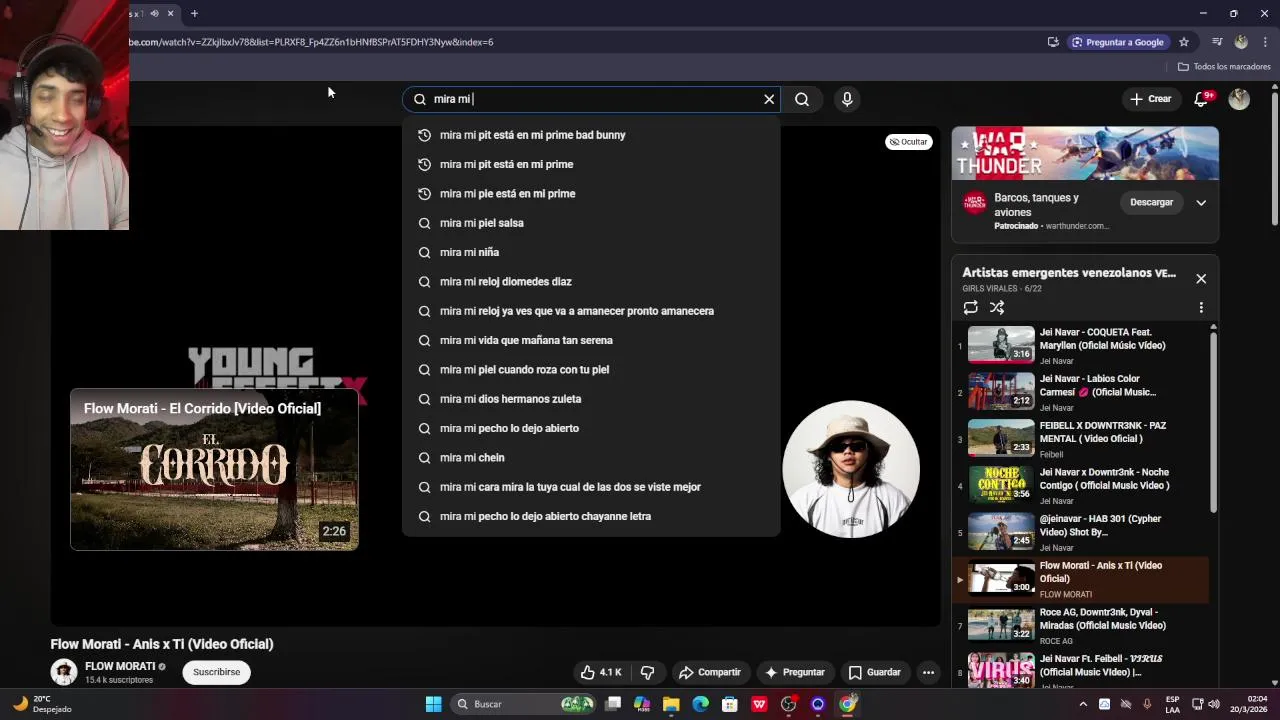Close the playlist panel with X
Screen dimensions: 1280x720
click(x=1201, y=279)
